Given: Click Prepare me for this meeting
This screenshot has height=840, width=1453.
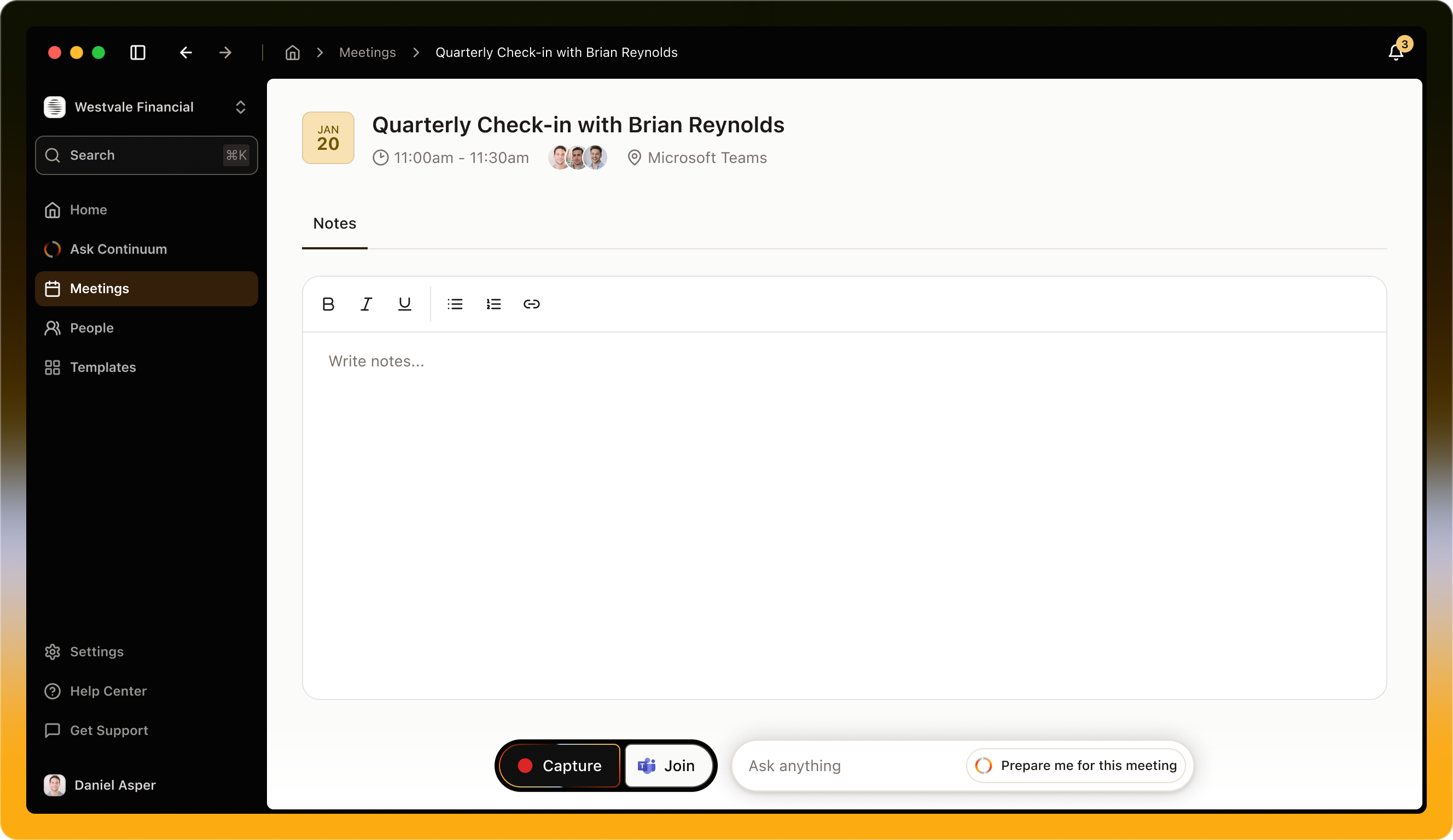Looking at the screenshot, I should point(1076,766).
